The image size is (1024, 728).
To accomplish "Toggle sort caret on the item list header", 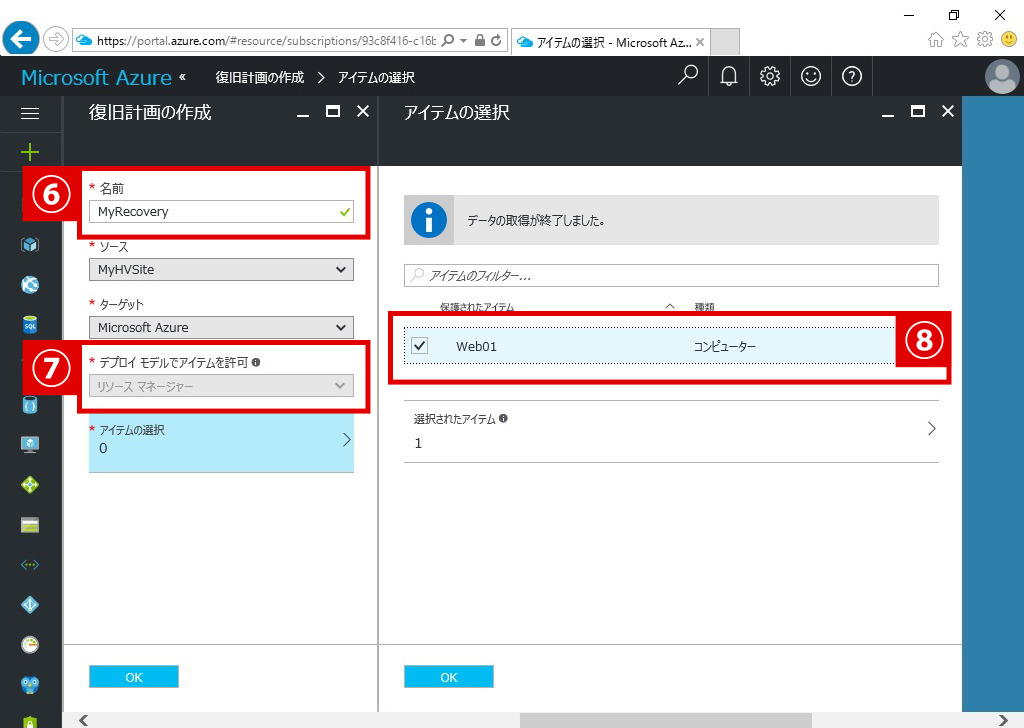I will [670, 306].
